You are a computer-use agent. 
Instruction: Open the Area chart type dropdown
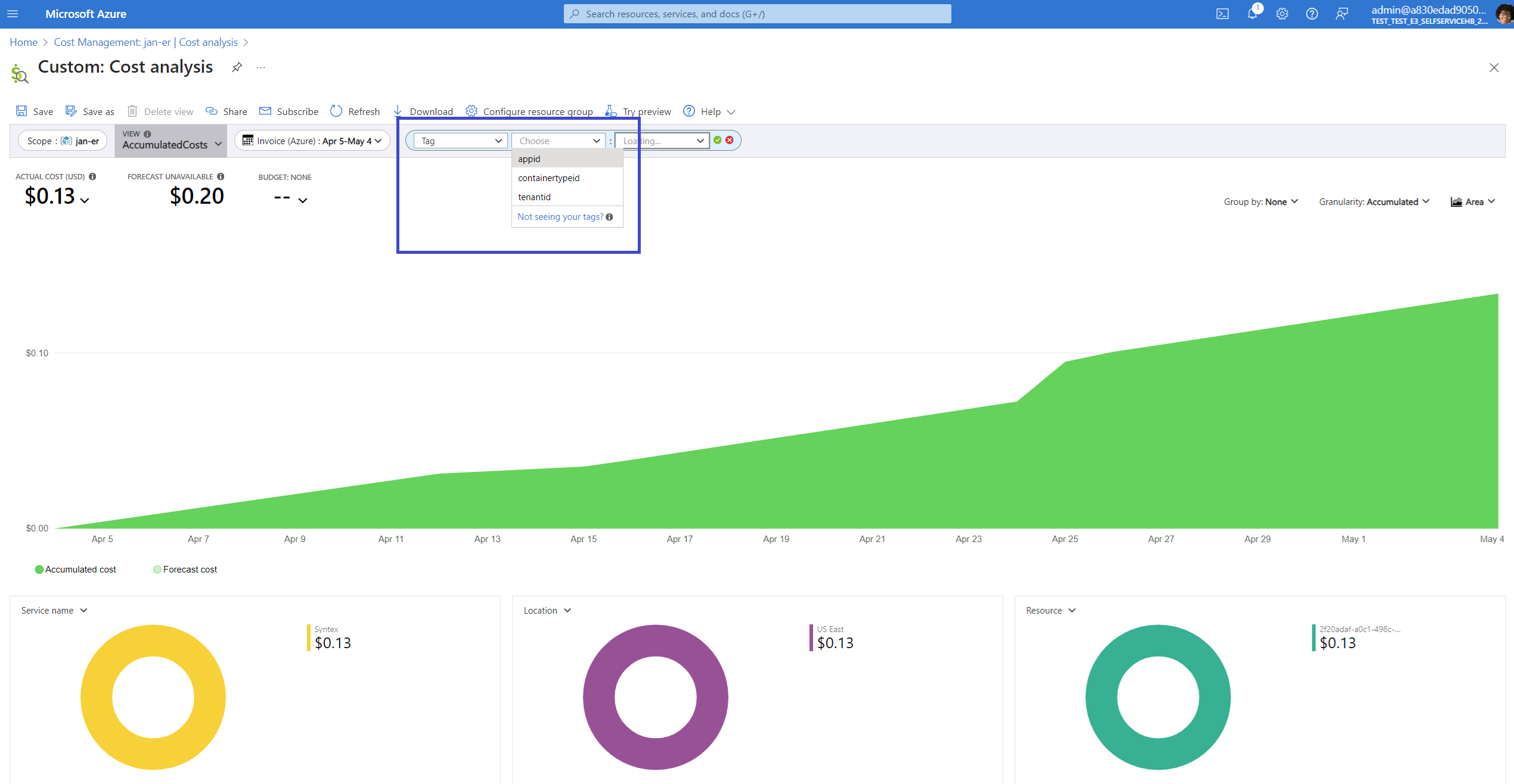(x=1472, y=202)
